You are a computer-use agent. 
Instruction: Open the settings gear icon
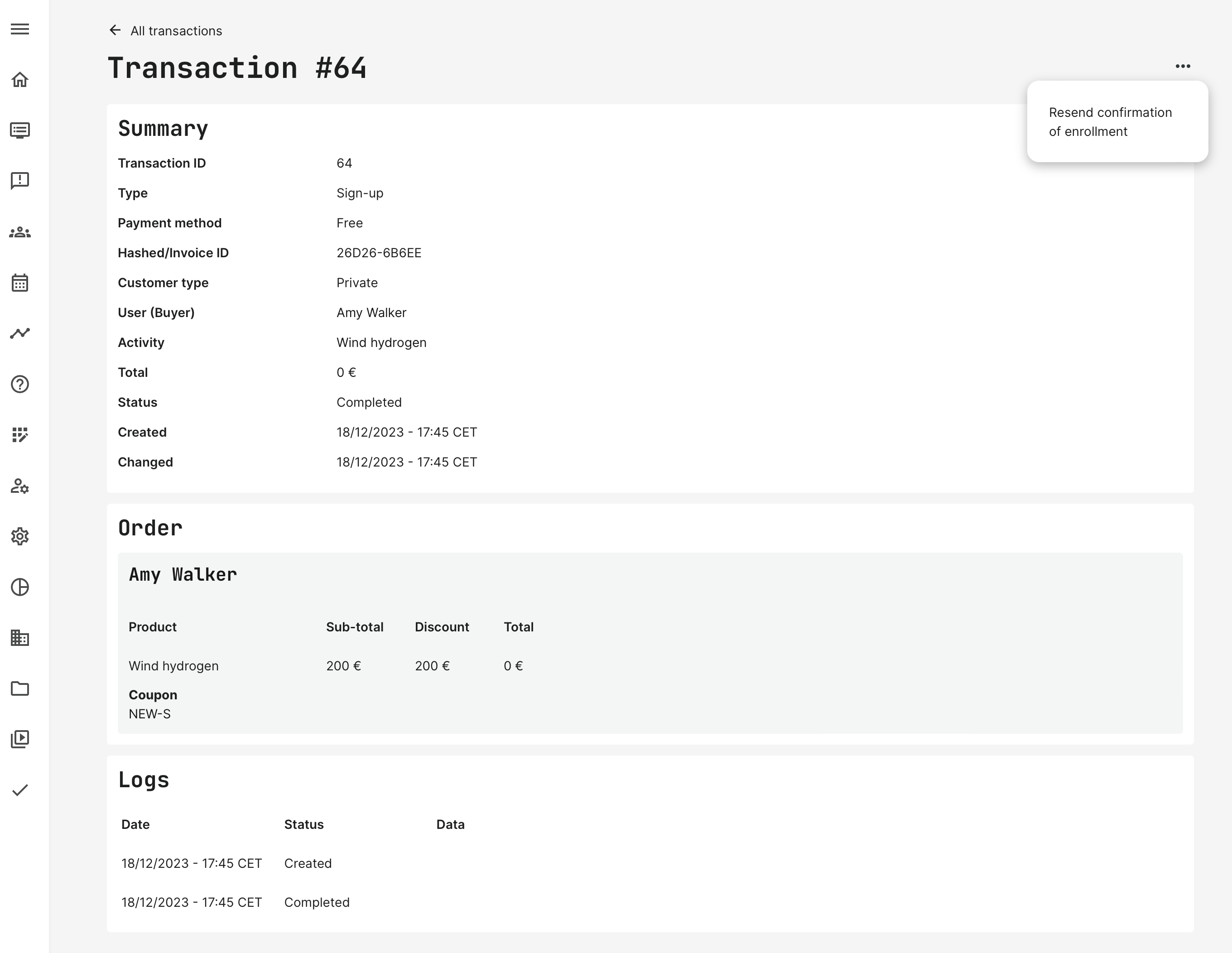point(20,536)
